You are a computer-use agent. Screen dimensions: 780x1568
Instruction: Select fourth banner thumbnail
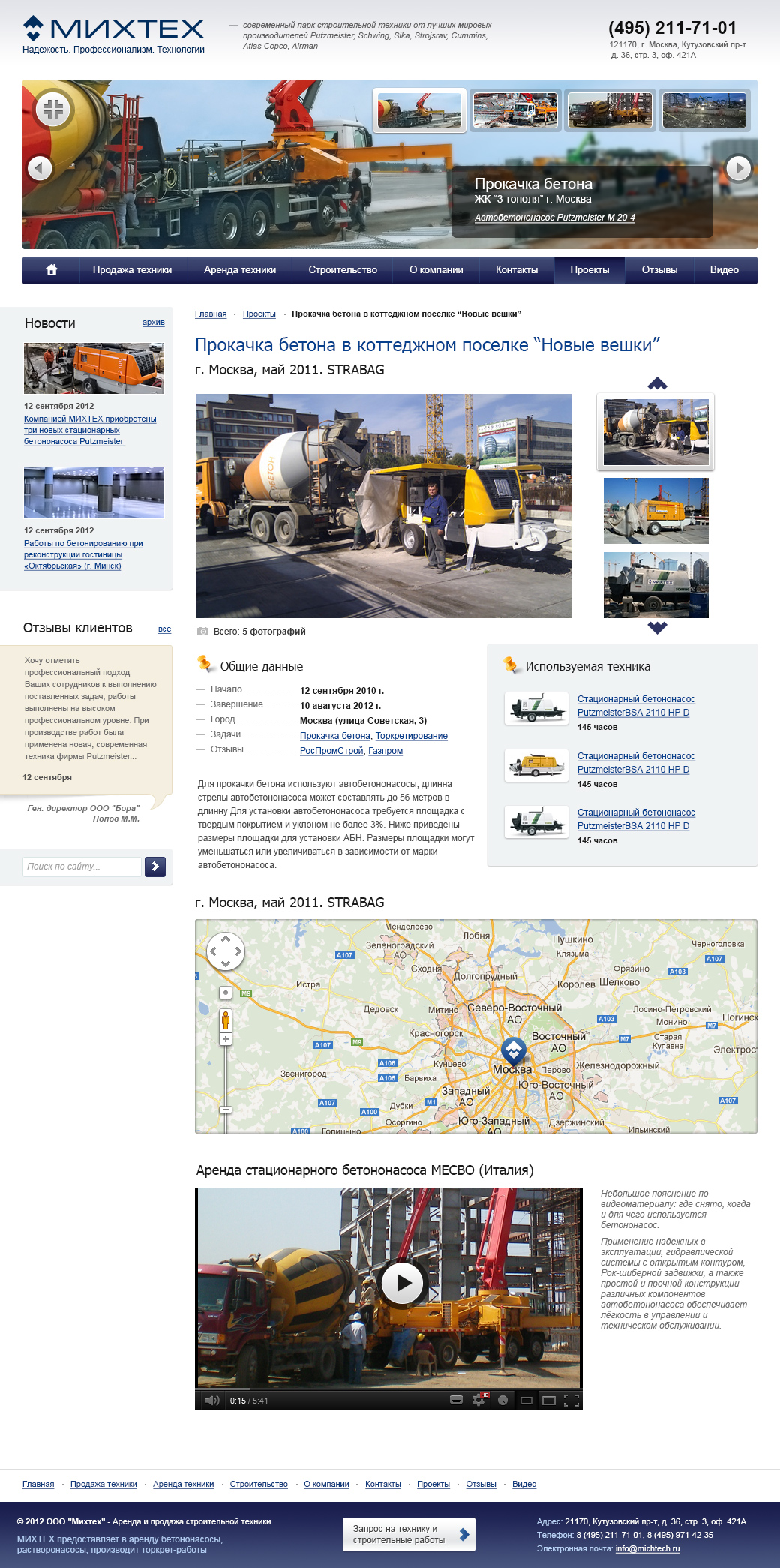pyautogui.click(x=704, y=110)
